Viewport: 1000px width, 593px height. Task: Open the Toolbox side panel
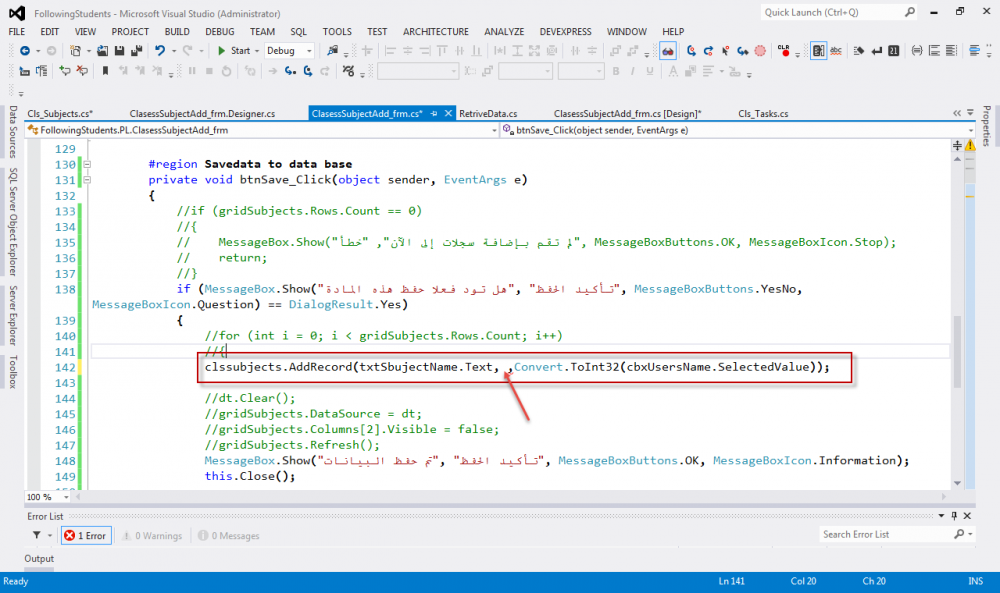pyautogui.click(x=12, y=372)
